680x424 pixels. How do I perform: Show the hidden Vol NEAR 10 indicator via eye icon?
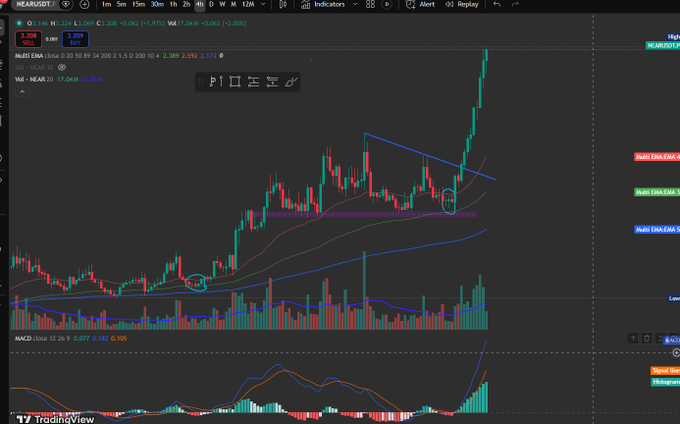[62, 68]
